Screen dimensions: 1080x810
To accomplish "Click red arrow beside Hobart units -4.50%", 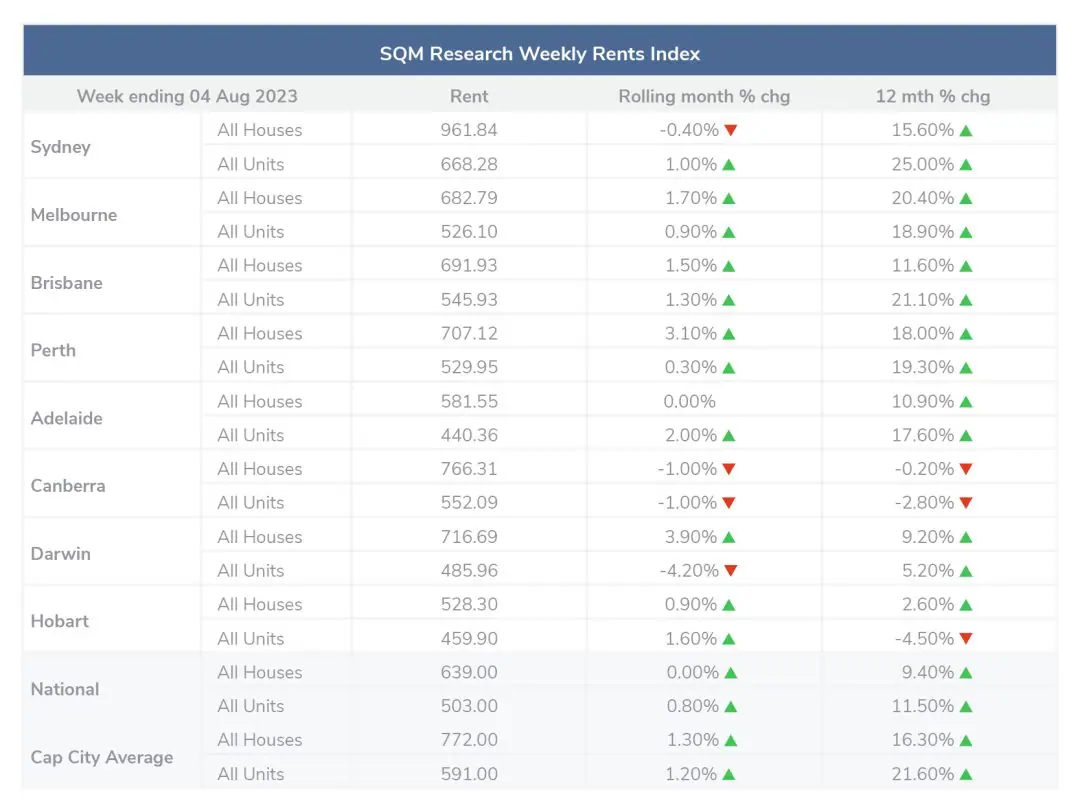I will tap(965, 639).
